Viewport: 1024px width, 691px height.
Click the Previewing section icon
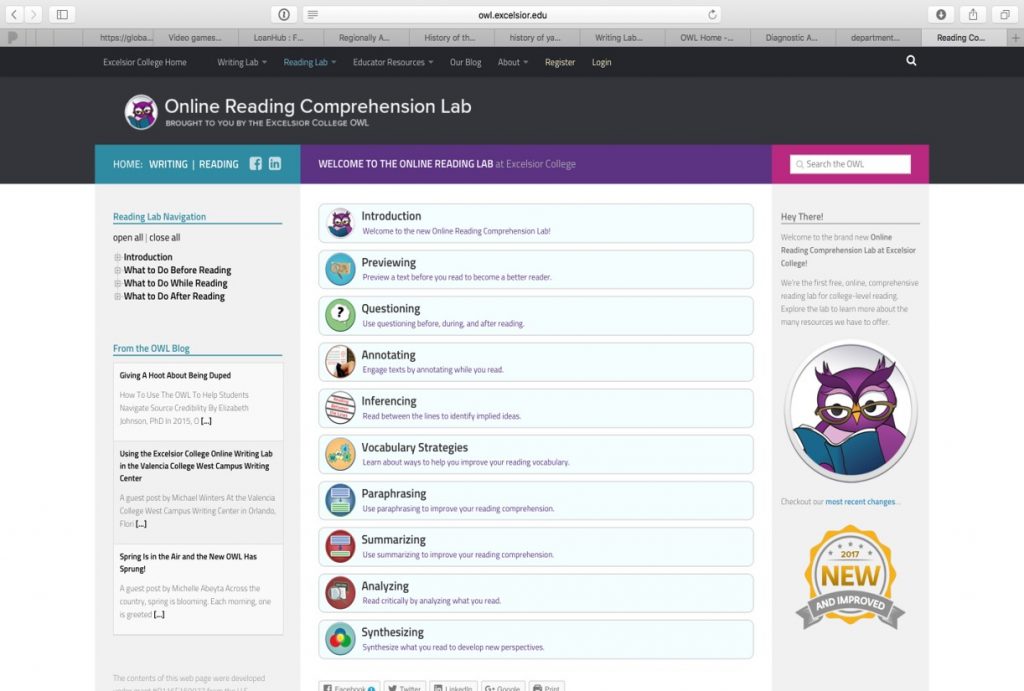(340, 269)
